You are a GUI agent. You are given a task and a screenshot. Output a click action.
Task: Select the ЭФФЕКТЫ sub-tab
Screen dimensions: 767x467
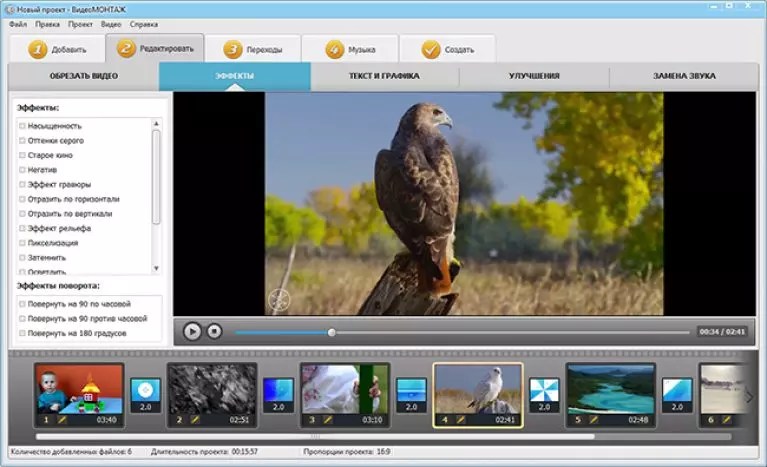[x=235, y=76]
